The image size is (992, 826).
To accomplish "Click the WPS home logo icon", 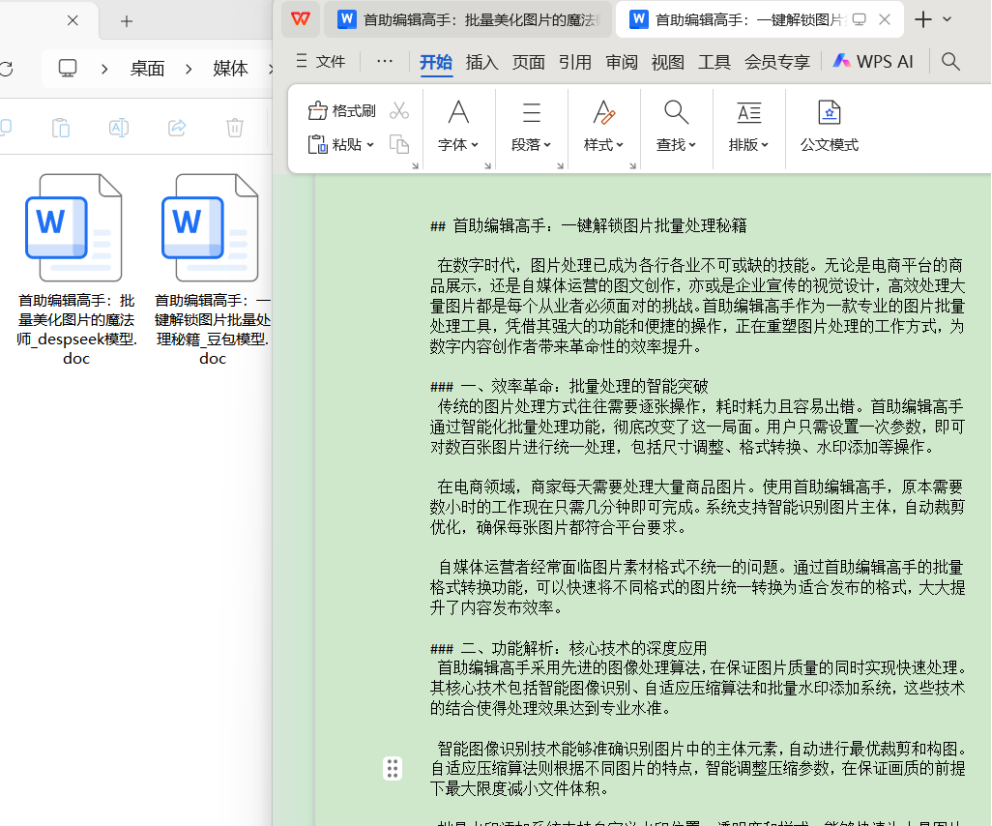I will pyautogui.click(x=301, y=19).
